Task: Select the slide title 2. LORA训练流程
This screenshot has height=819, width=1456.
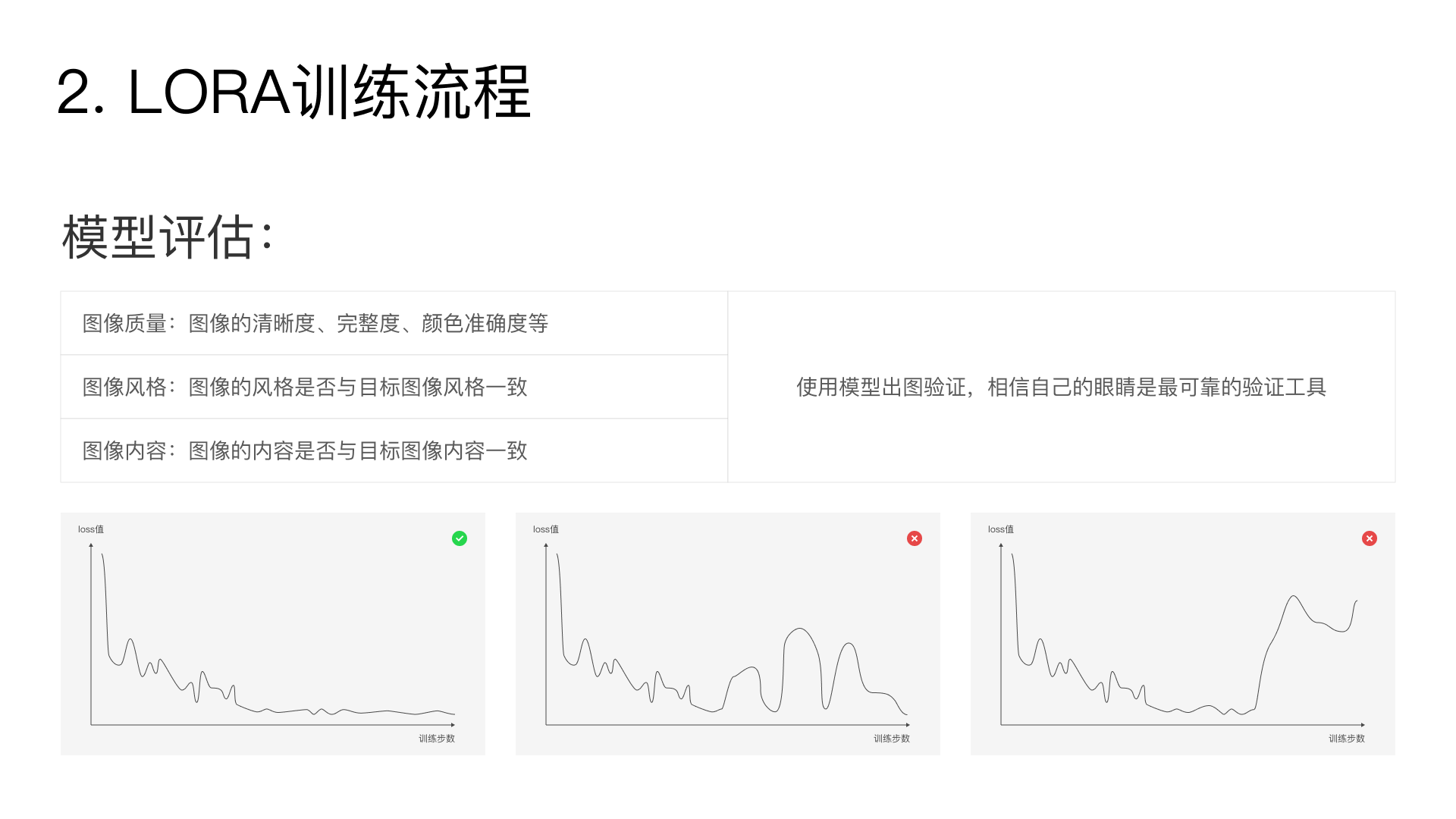Action: tap(296, 93)
